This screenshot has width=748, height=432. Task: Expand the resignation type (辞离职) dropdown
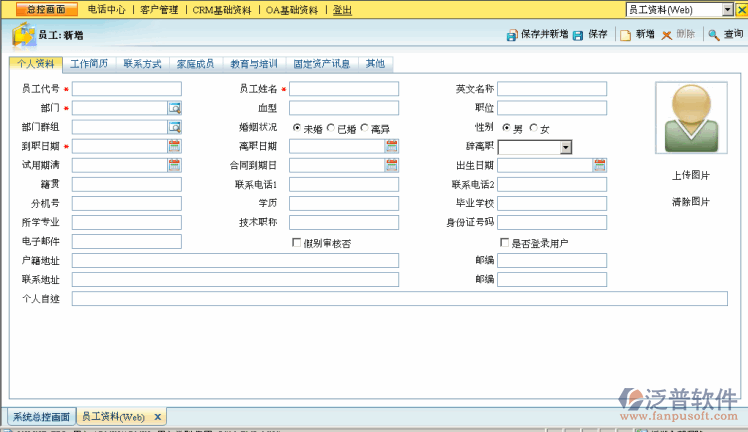566,147
